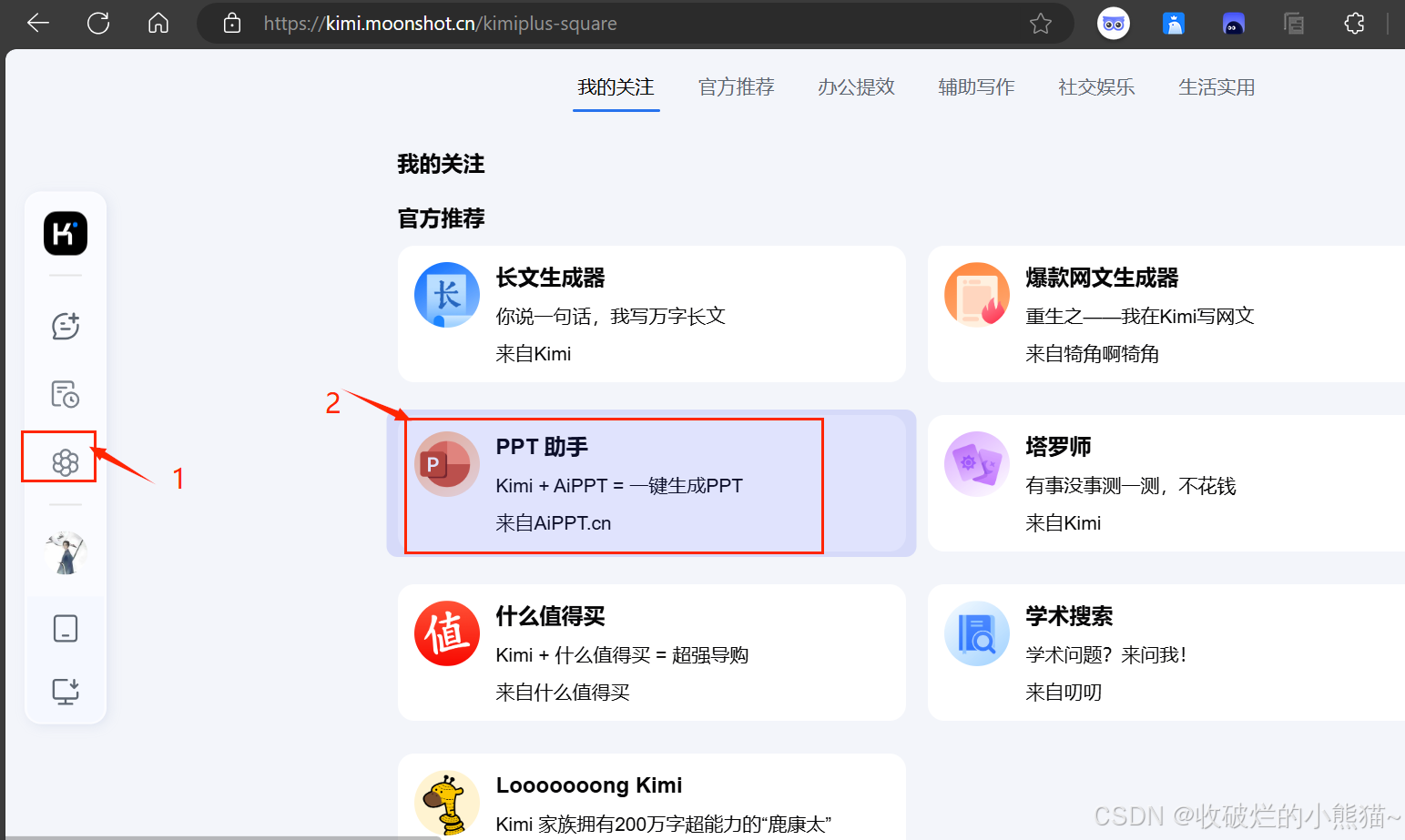Screen dimensions: 1405x840
Task: Start a new chat from sidebar
Action: click(66, 326)
